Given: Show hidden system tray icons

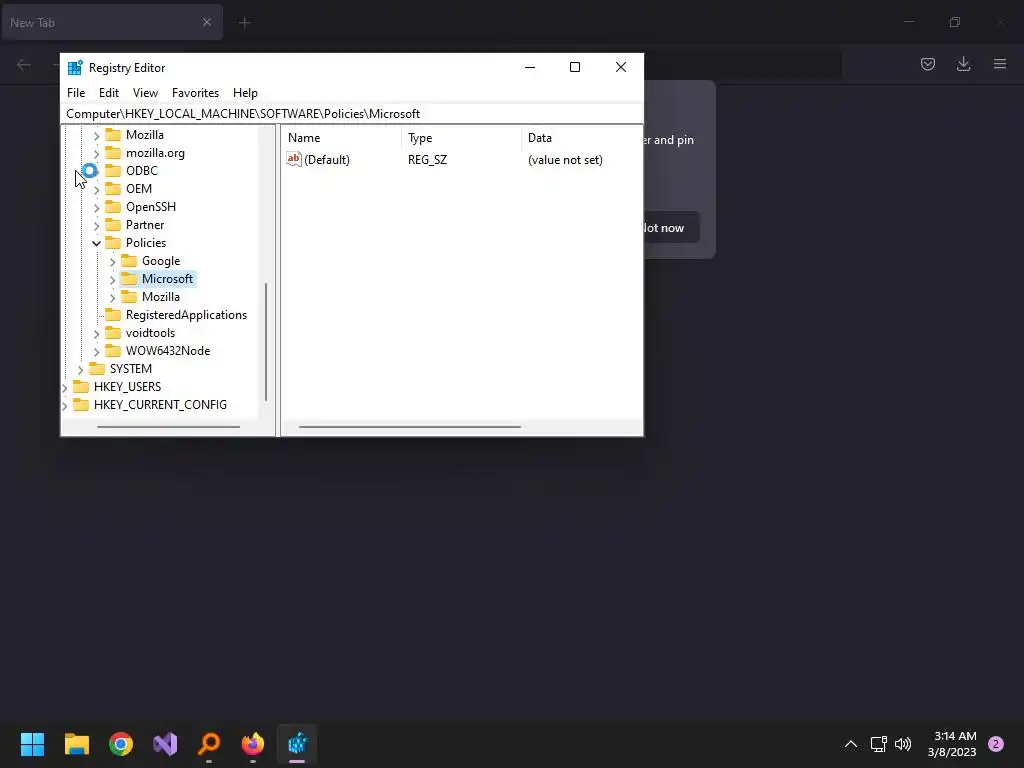Looking at the screenshot, I should pos(851,744).
